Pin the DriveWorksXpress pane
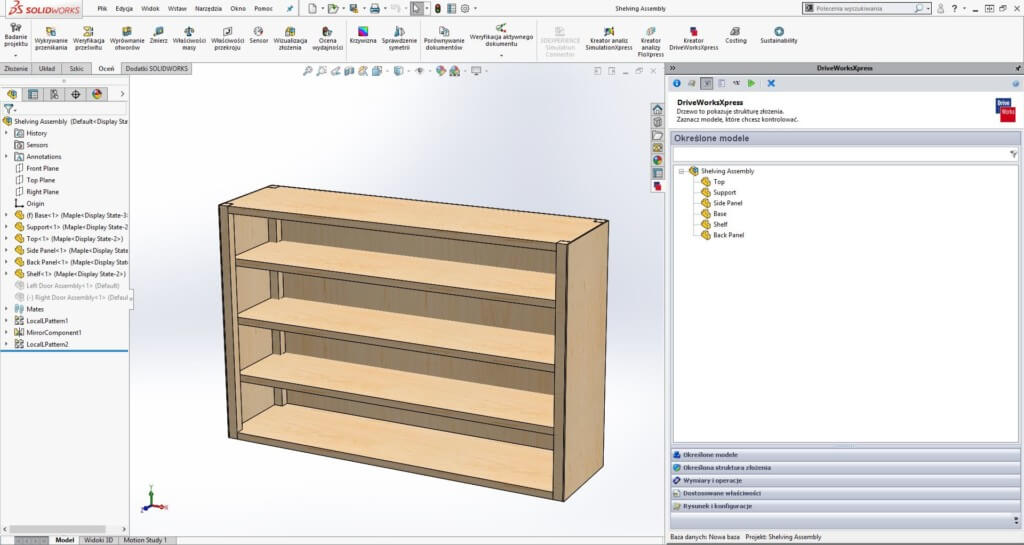 (1017, 68)
